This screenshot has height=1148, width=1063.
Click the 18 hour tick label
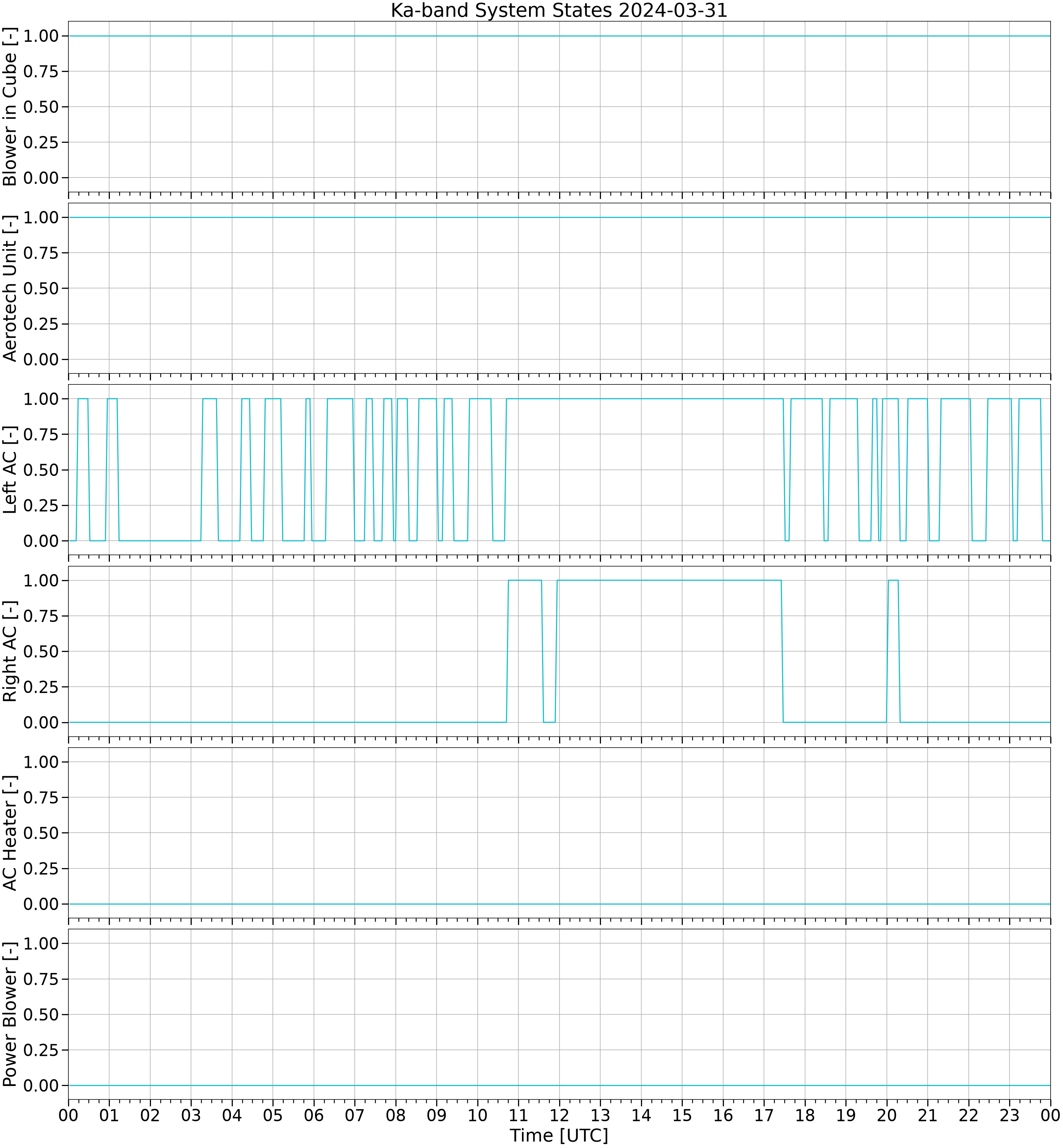click(805, 1115)
